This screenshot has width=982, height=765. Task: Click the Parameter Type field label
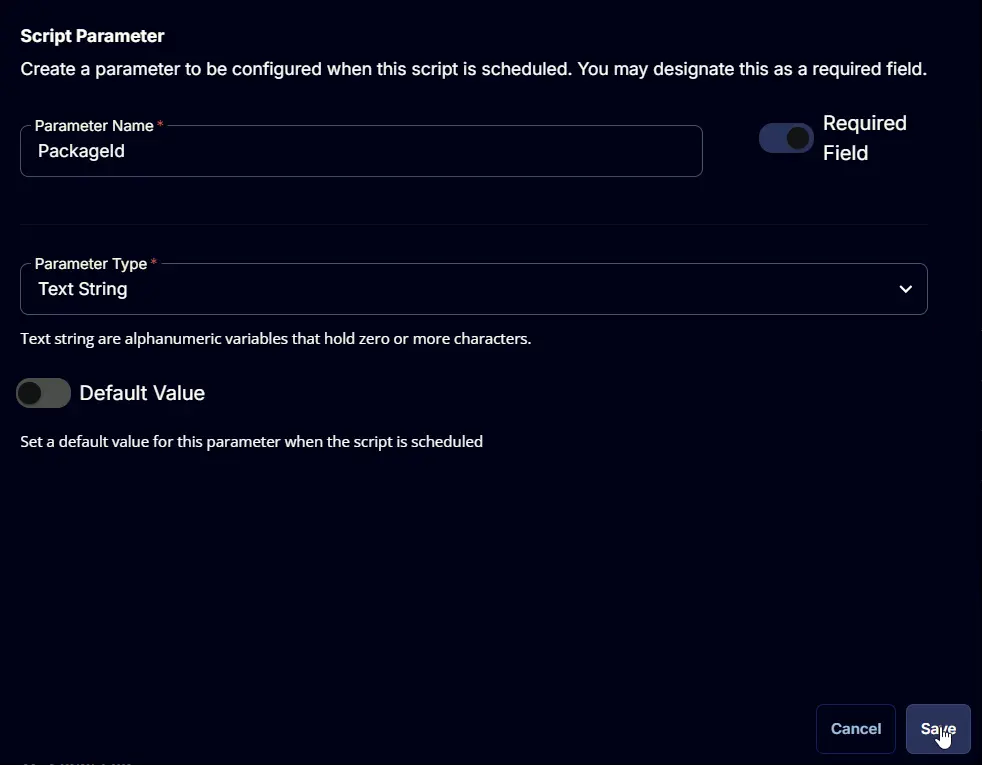point(91,264)
